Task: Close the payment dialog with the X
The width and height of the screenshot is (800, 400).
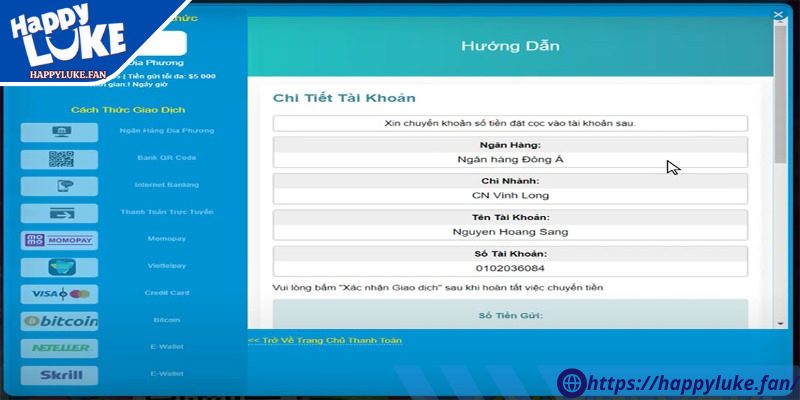Action: (779, 14)
